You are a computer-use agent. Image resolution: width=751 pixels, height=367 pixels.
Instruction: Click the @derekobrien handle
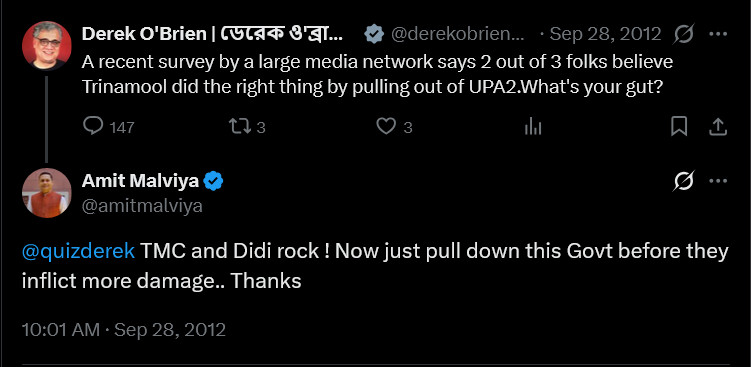pos(457,34)
